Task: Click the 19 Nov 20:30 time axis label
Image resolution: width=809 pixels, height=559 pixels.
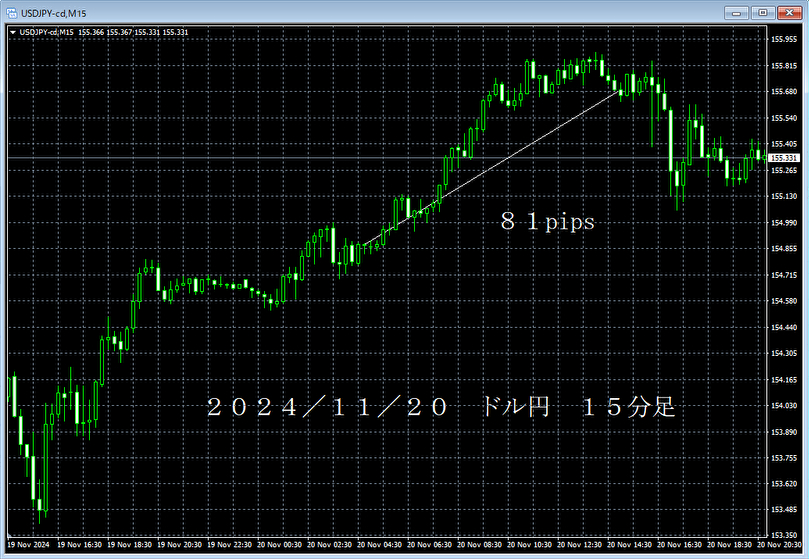Action: 180,545
